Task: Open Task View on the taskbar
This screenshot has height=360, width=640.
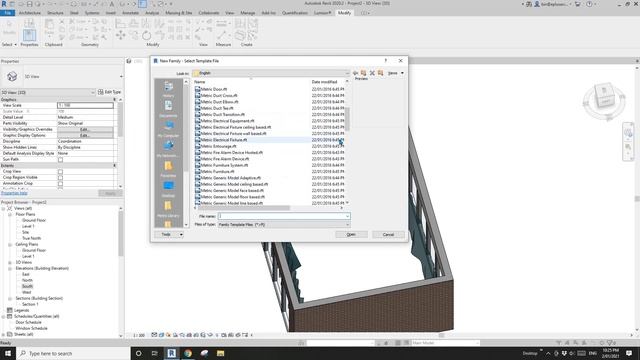Action: click(155, 353)
